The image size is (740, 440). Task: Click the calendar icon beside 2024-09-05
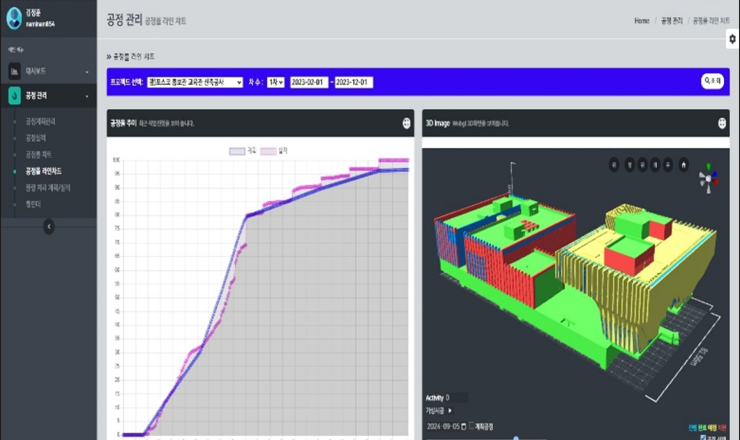coord(463,425)
